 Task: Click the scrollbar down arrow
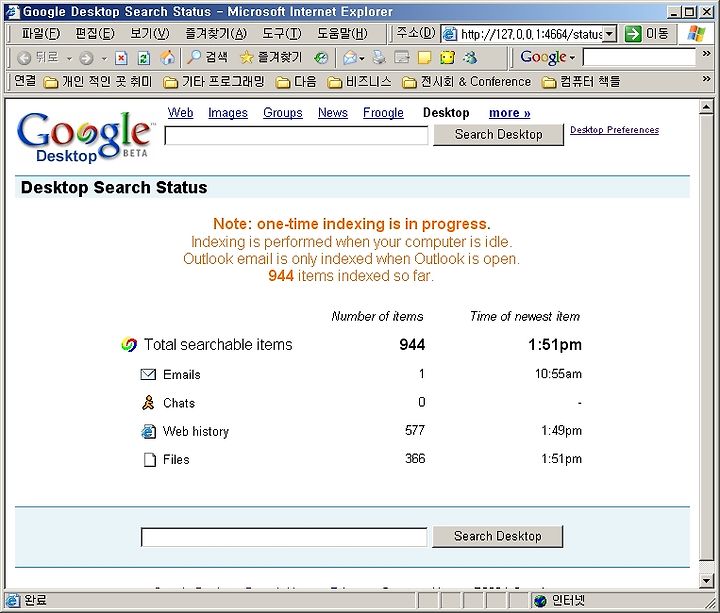706,580
